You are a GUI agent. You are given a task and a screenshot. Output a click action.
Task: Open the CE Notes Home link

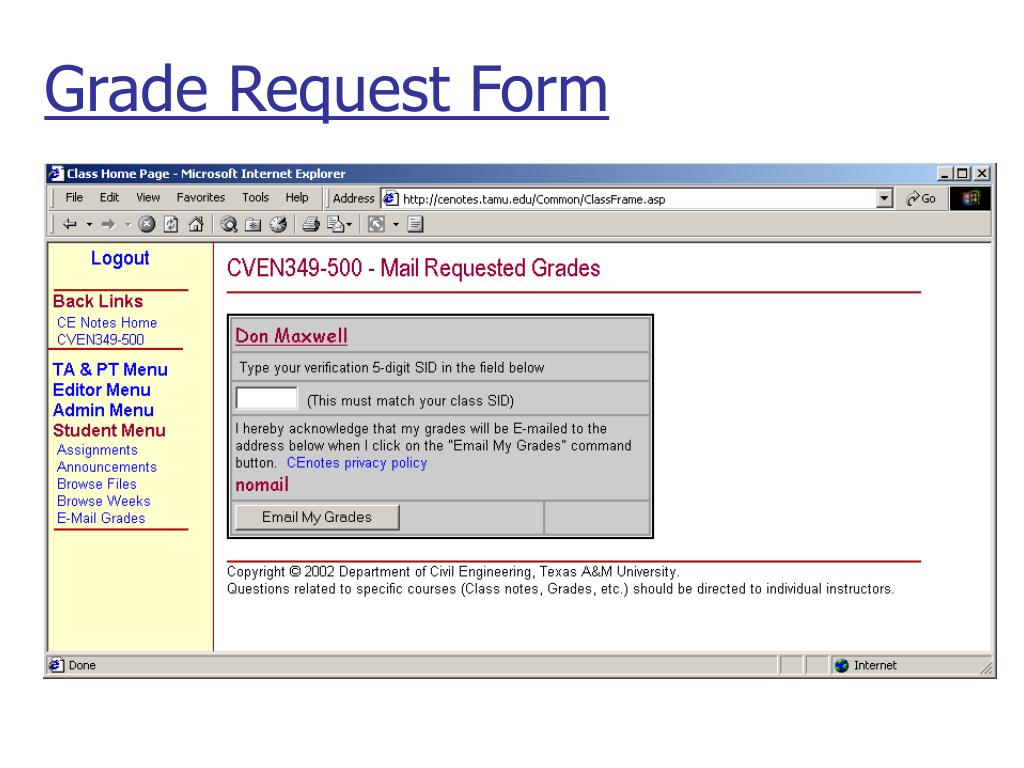[106, 323]
